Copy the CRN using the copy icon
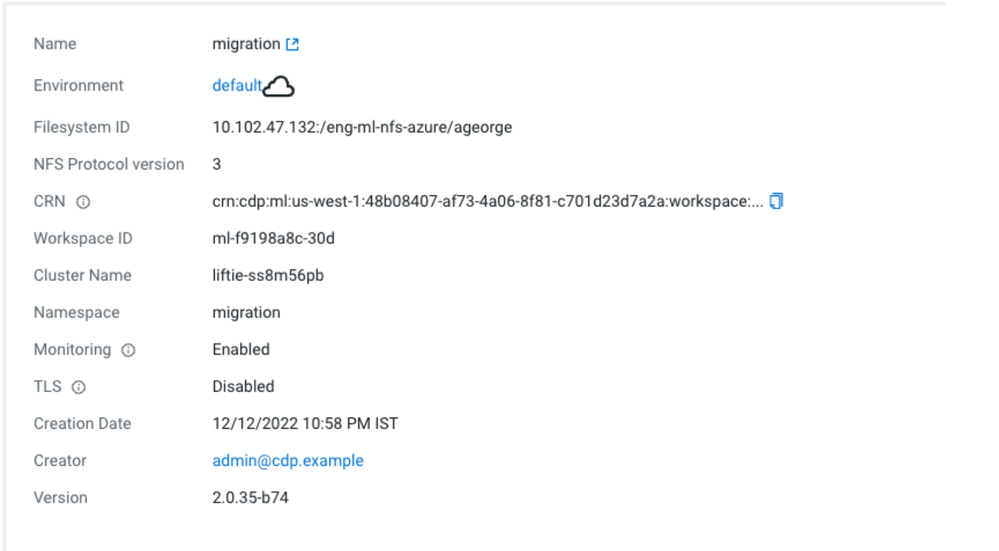The height and width of the screenshot is (551, 999). coord(776,201)
